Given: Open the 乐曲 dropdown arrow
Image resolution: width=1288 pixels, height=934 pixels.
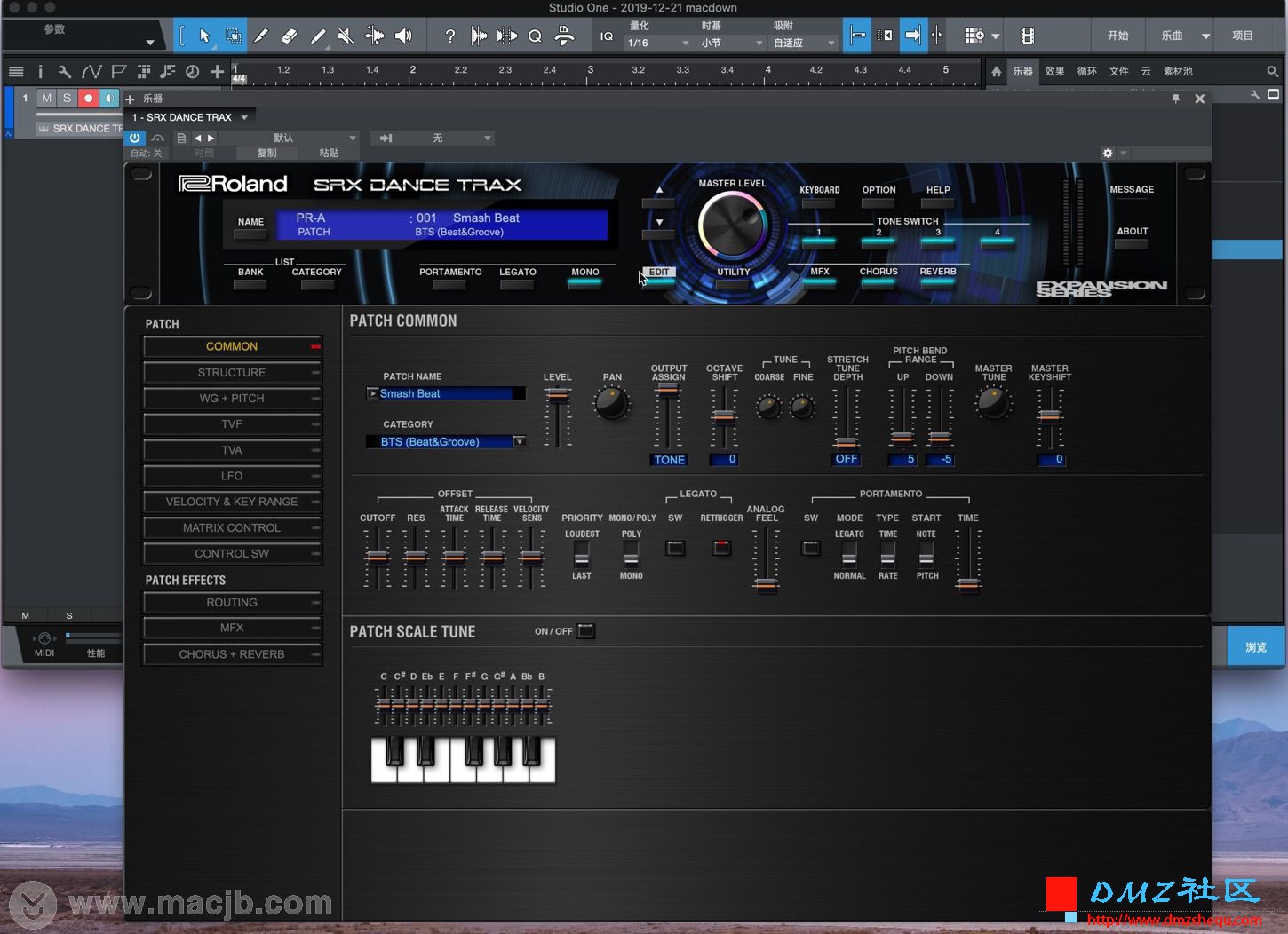Looking at the screenshot, I should click(x=1205, y=36).
